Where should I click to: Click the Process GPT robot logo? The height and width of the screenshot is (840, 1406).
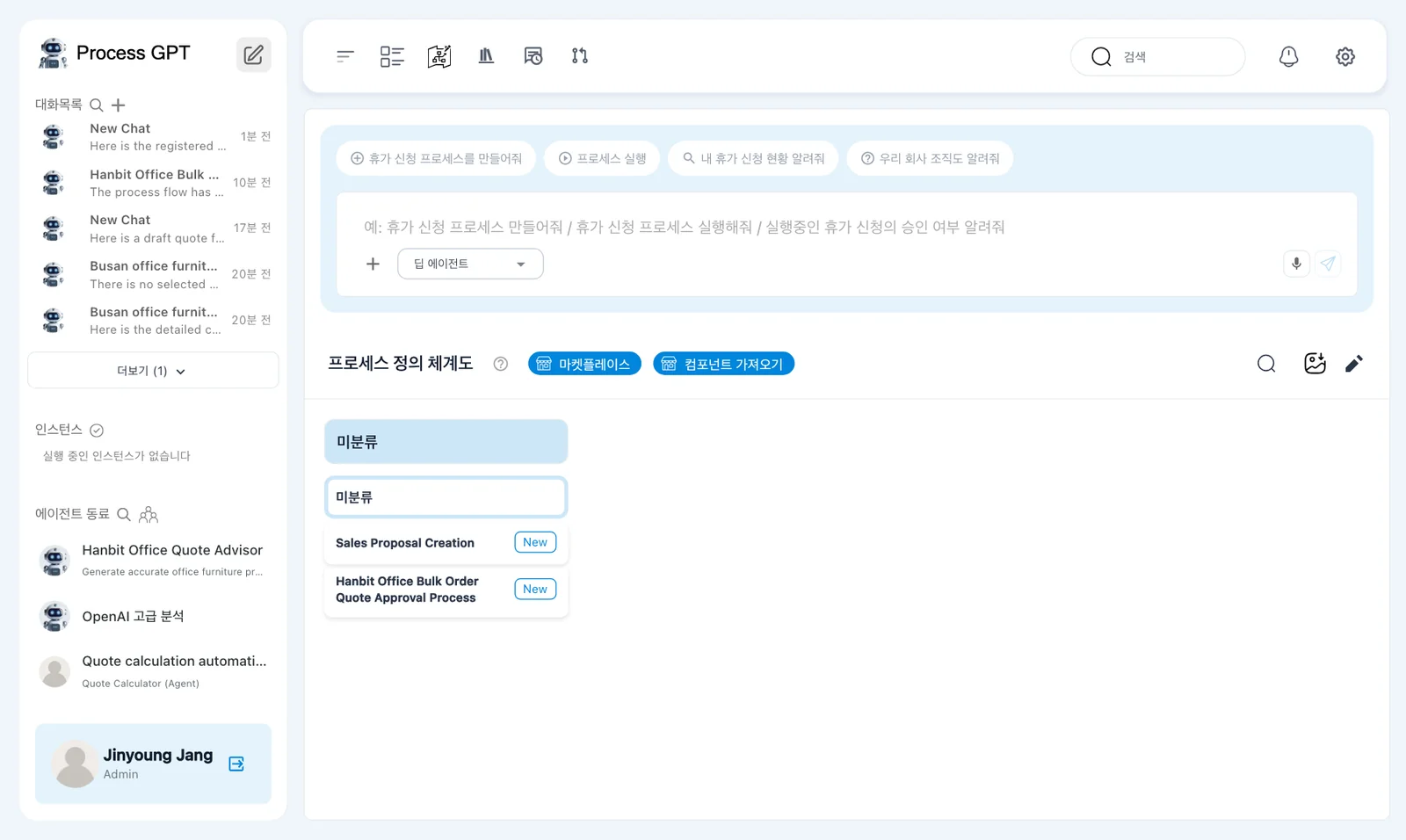pyautogui.click(x=53, y=54)
